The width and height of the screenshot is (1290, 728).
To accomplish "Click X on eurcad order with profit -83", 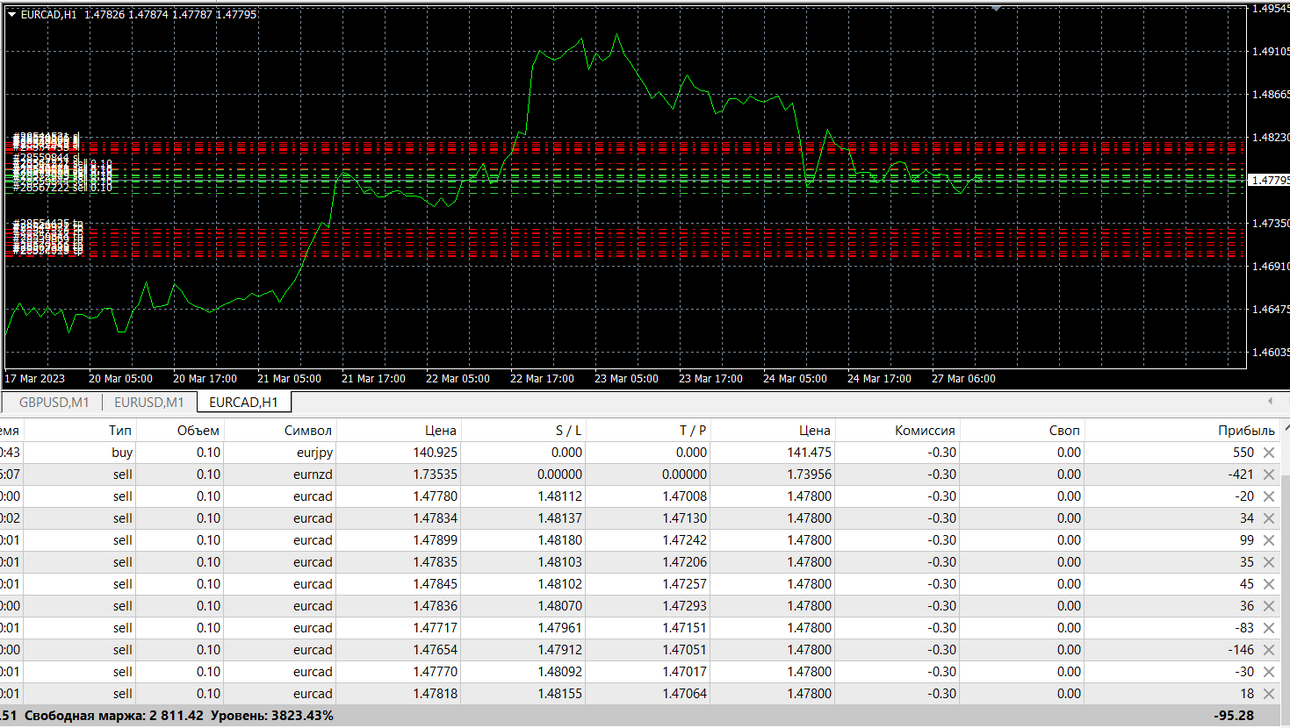I will [x=1269, y=629].
